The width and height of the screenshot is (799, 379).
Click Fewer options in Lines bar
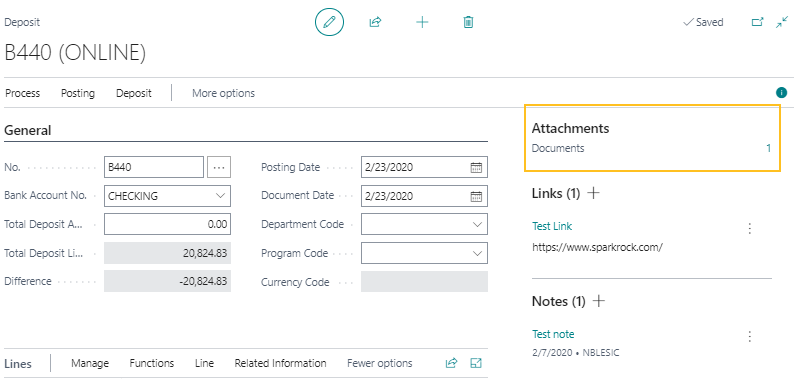[380, 363]
